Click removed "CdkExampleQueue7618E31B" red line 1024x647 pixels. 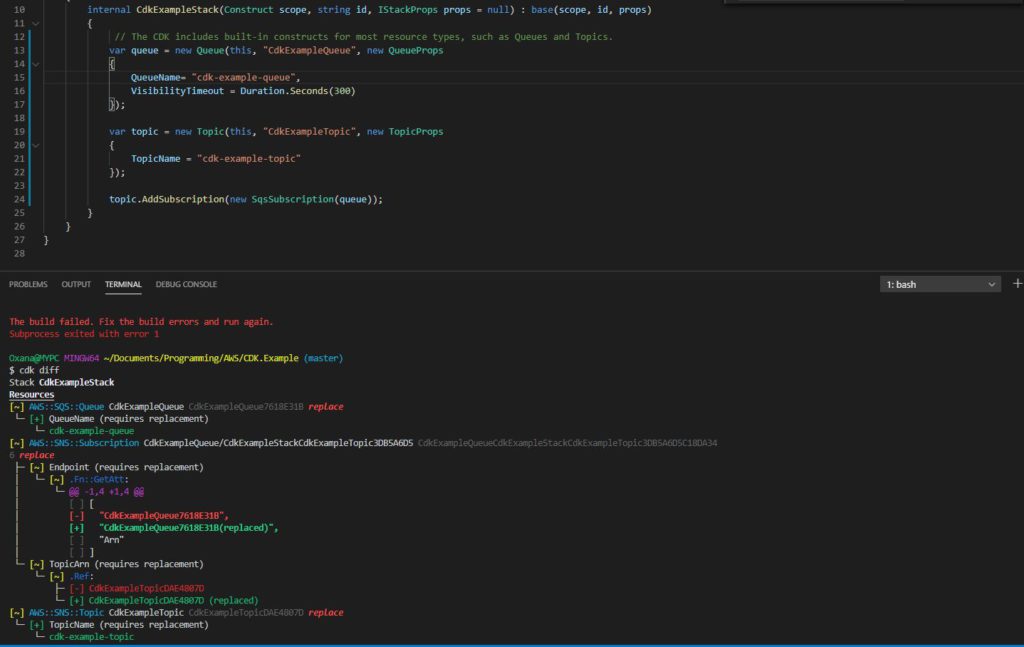pyautogui.click(x=163, y=516)
